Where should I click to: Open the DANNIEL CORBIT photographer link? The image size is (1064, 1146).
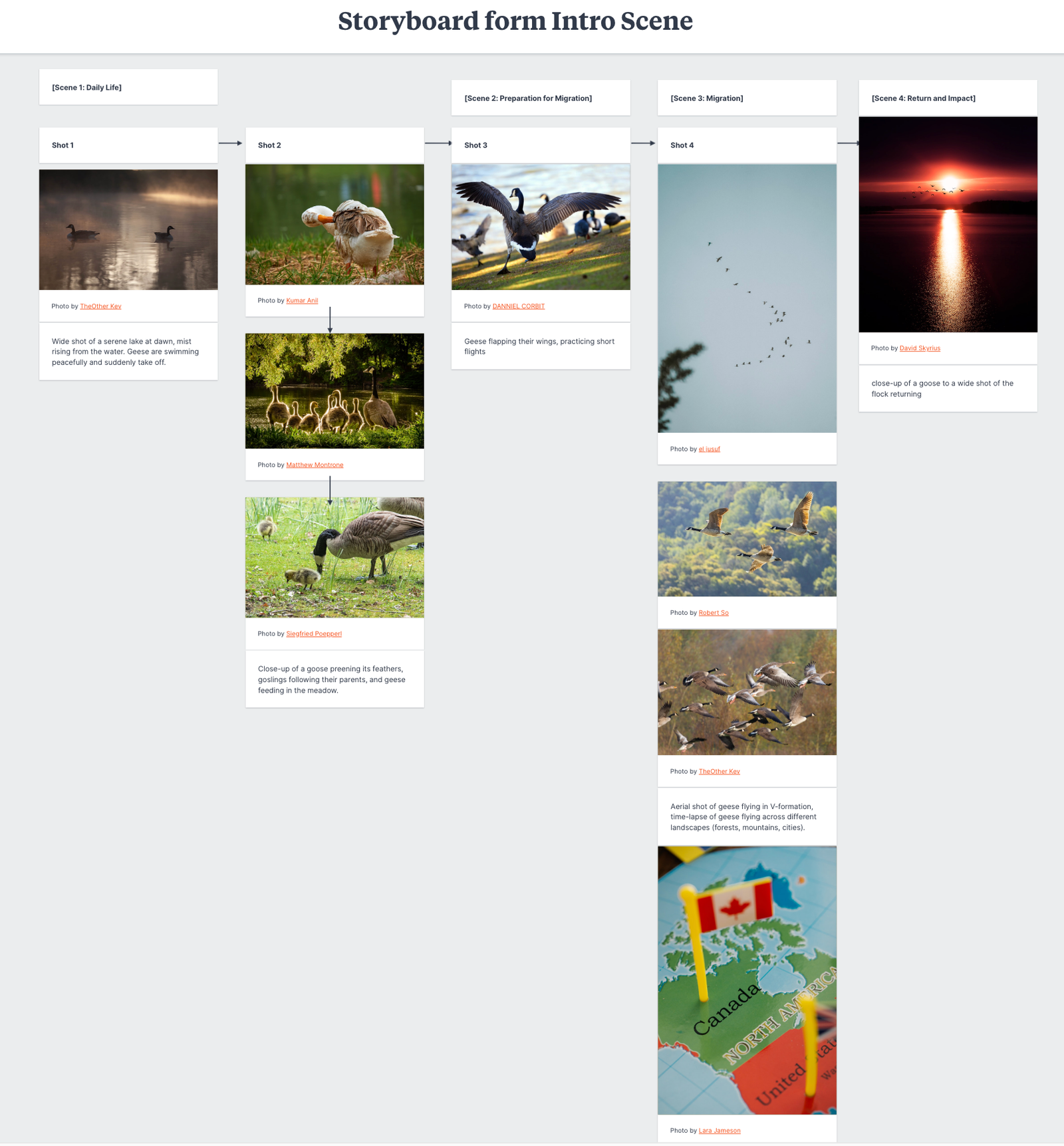point(518,306)
